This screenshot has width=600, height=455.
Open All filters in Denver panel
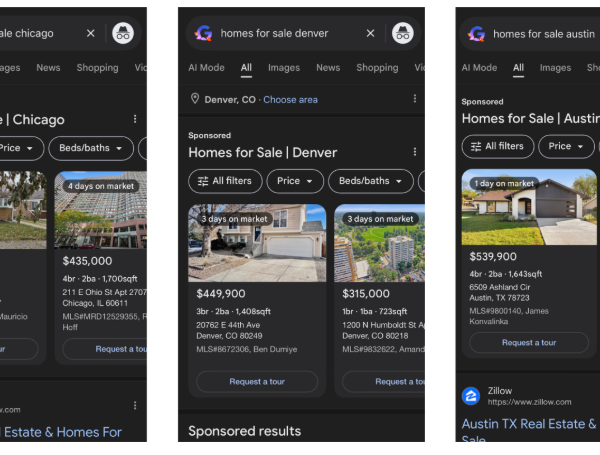point(225,181)
